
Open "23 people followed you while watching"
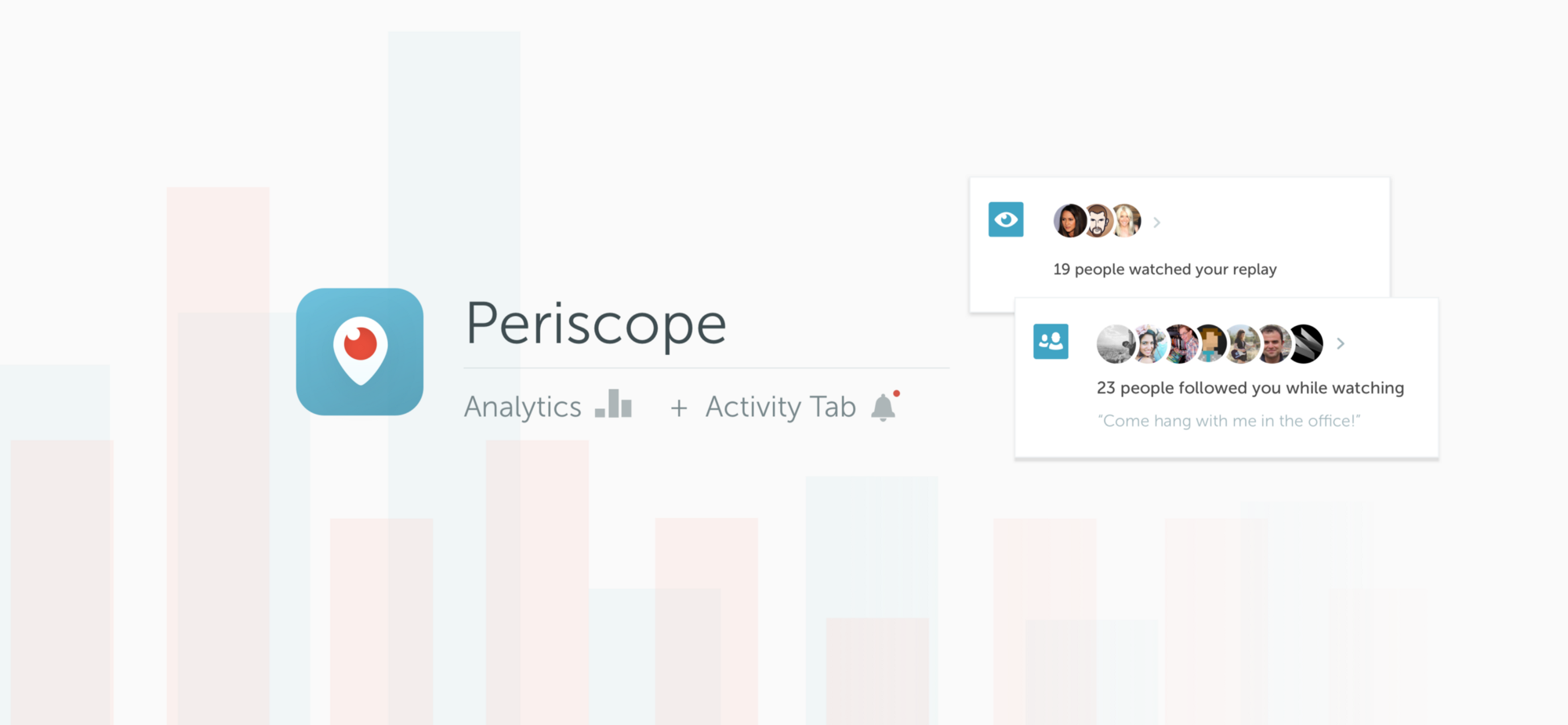[x=1250, y=388]
